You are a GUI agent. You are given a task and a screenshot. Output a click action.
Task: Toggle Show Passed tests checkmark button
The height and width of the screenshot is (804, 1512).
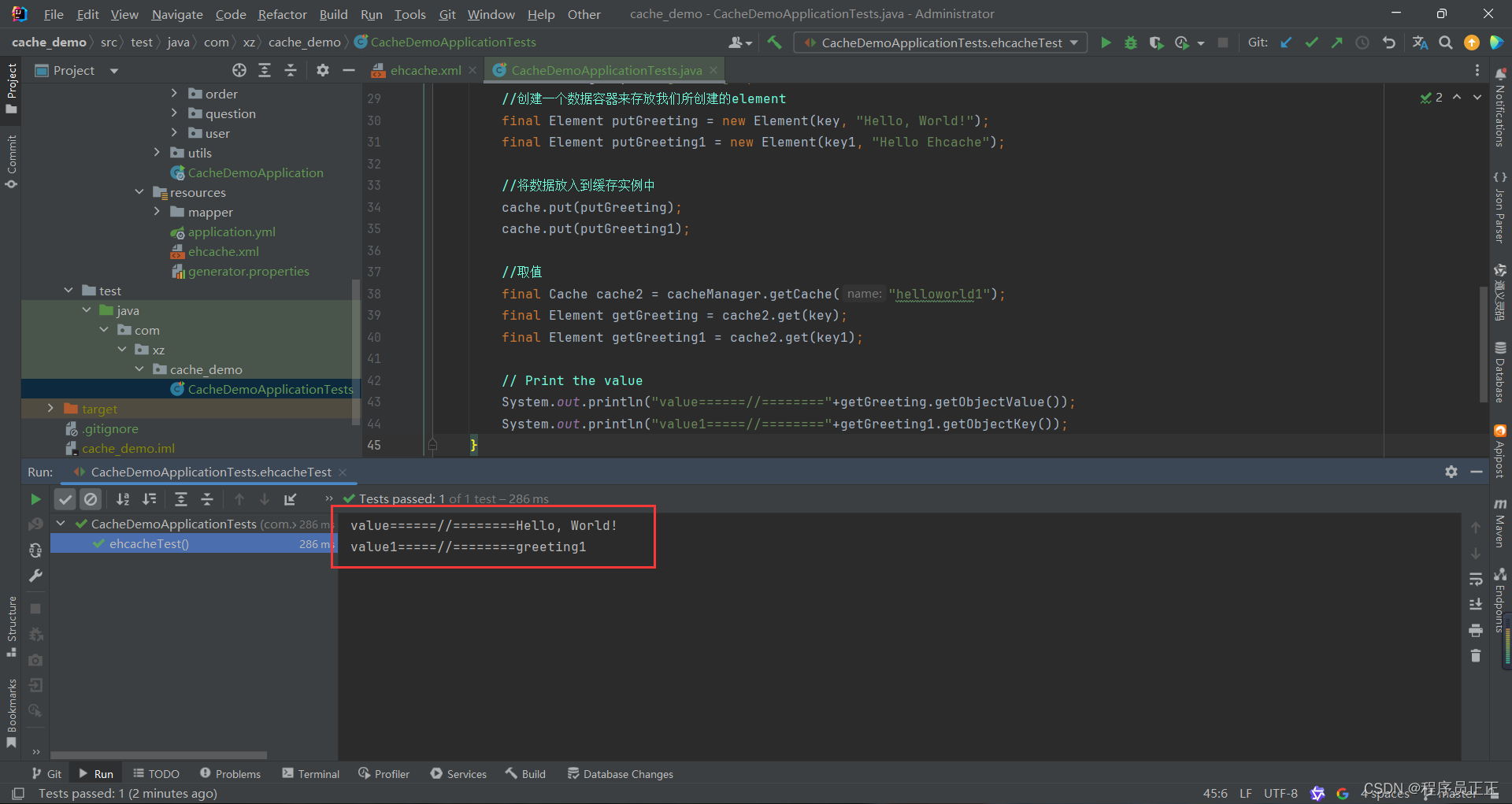click(x=65, y=498)
